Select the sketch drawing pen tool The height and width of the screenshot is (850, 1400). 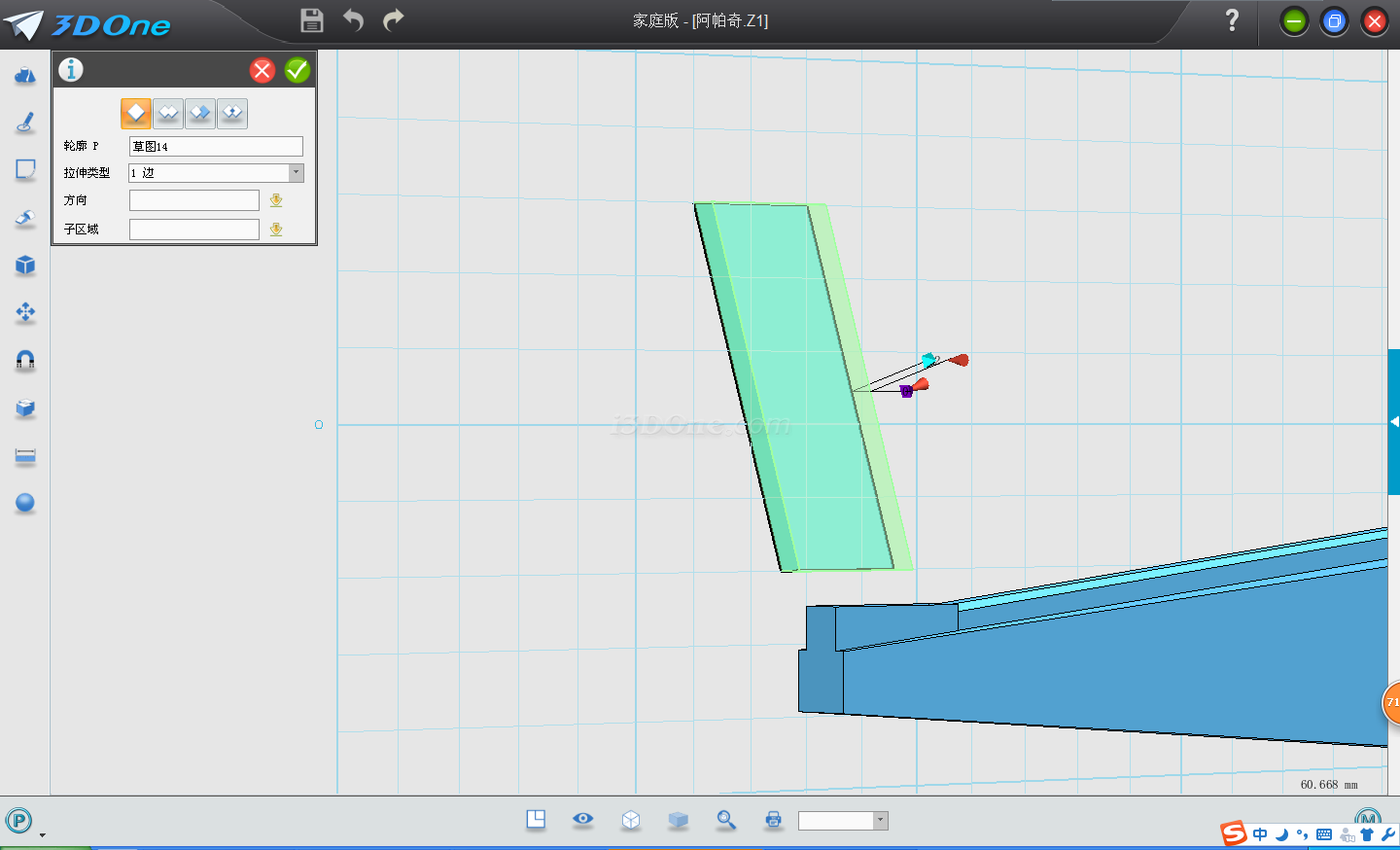click(x=25, y=123)
